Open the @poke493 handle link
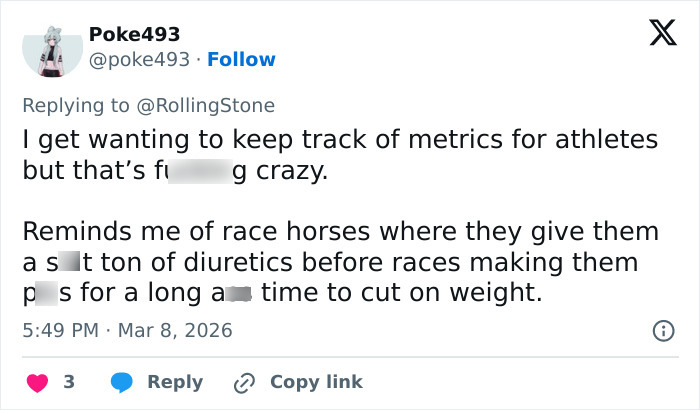Viewport: 700px width, 410px height. [x=139, y=59]
